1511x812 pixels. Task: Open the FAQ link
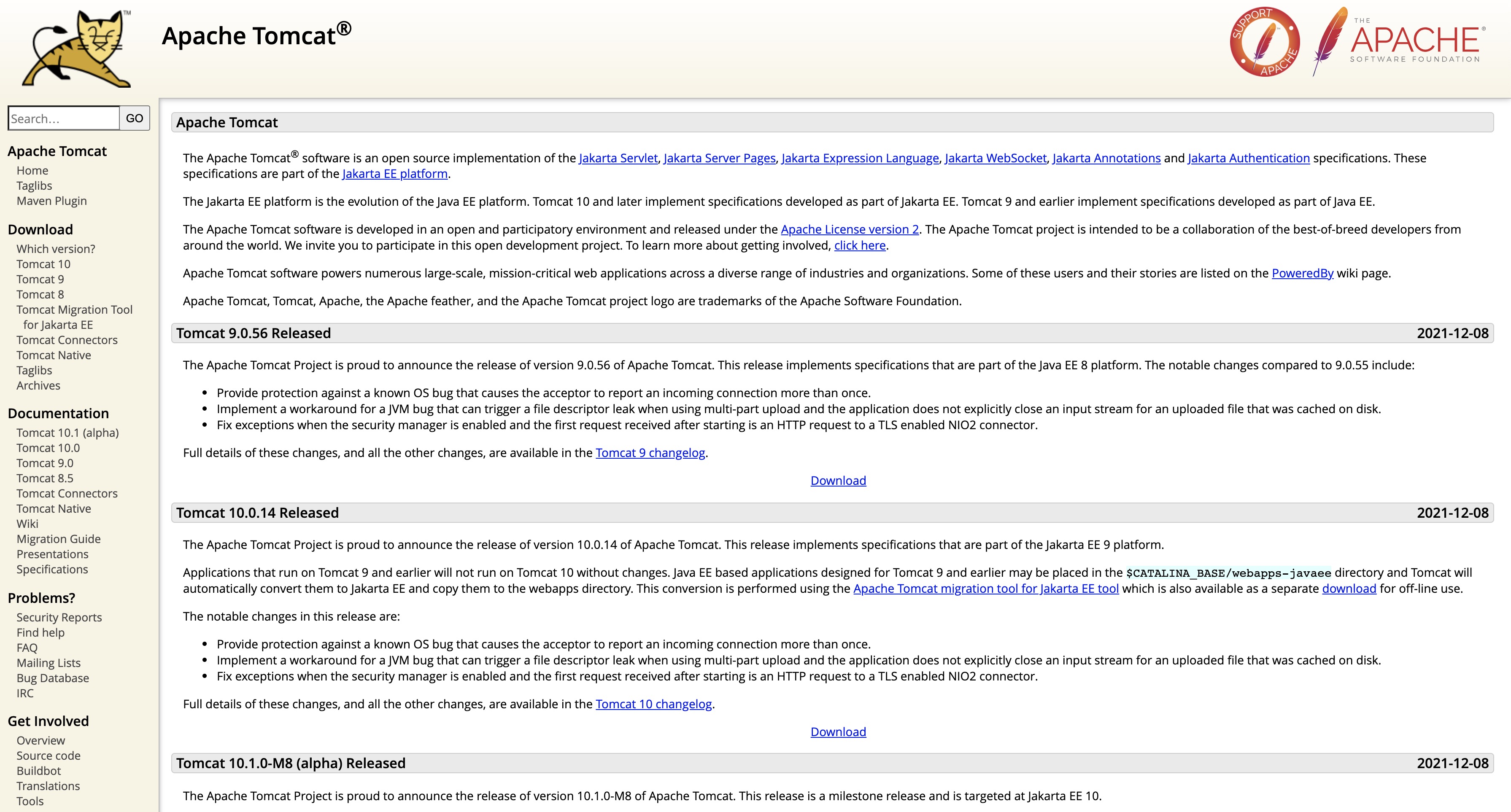point(27,648)
